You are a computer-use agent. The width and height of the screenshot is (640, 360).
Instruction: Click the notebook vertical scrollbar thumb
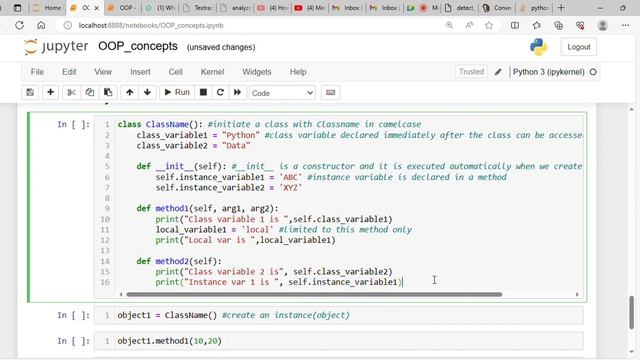[631, 312]
